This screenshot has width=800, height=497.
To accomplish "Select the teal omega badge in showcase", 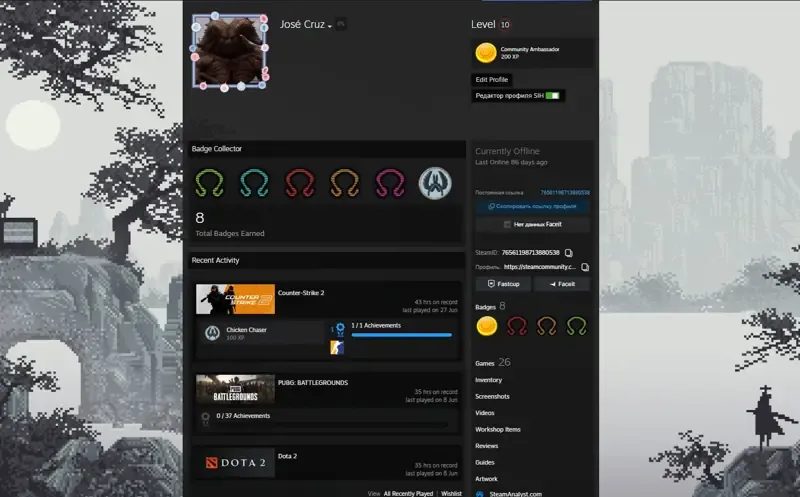I will tap(255, 183).
